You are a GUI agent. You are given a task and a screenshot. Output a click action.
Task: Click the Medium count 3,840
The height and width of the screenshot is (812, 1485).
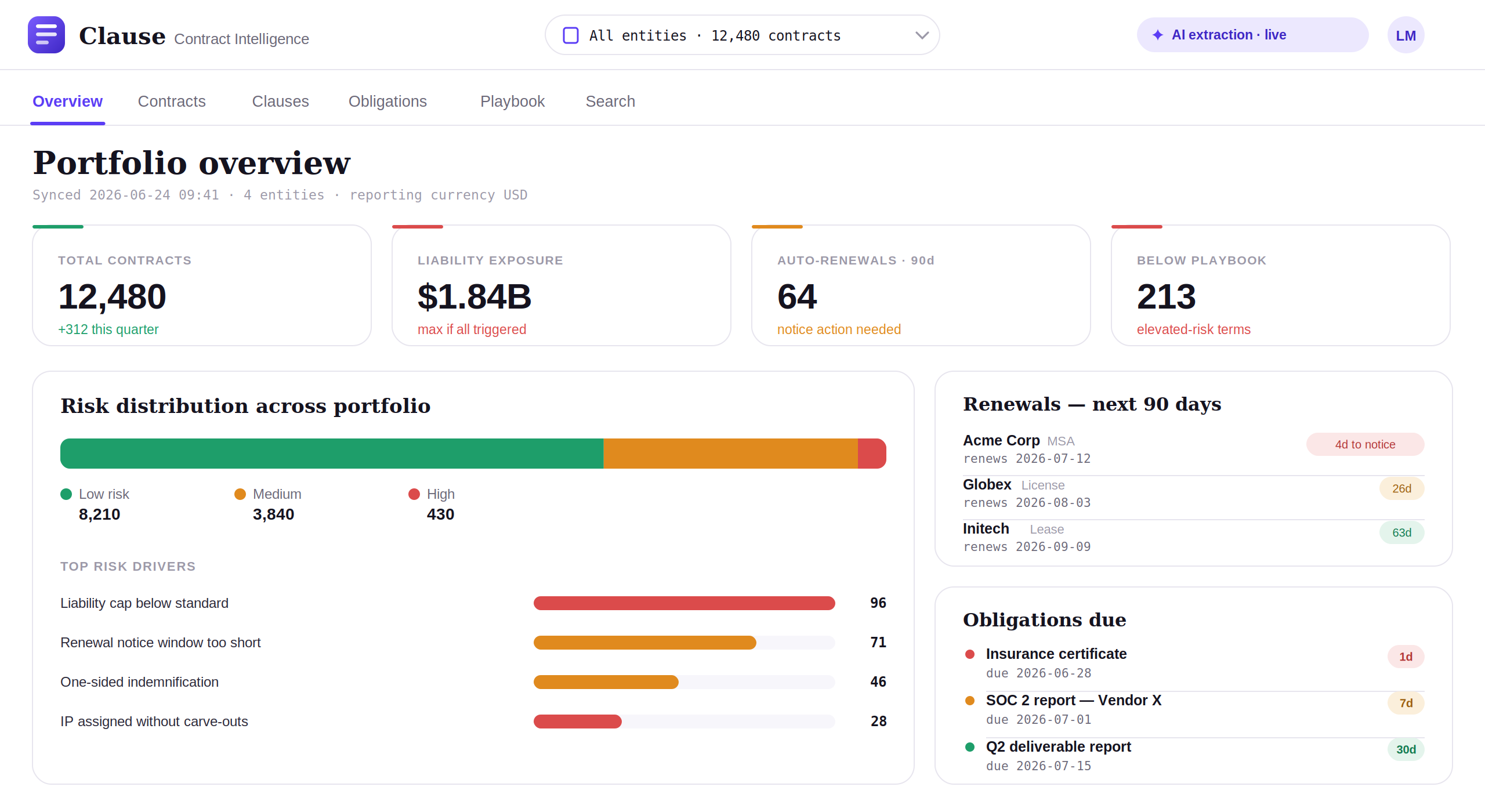(273, 514)
